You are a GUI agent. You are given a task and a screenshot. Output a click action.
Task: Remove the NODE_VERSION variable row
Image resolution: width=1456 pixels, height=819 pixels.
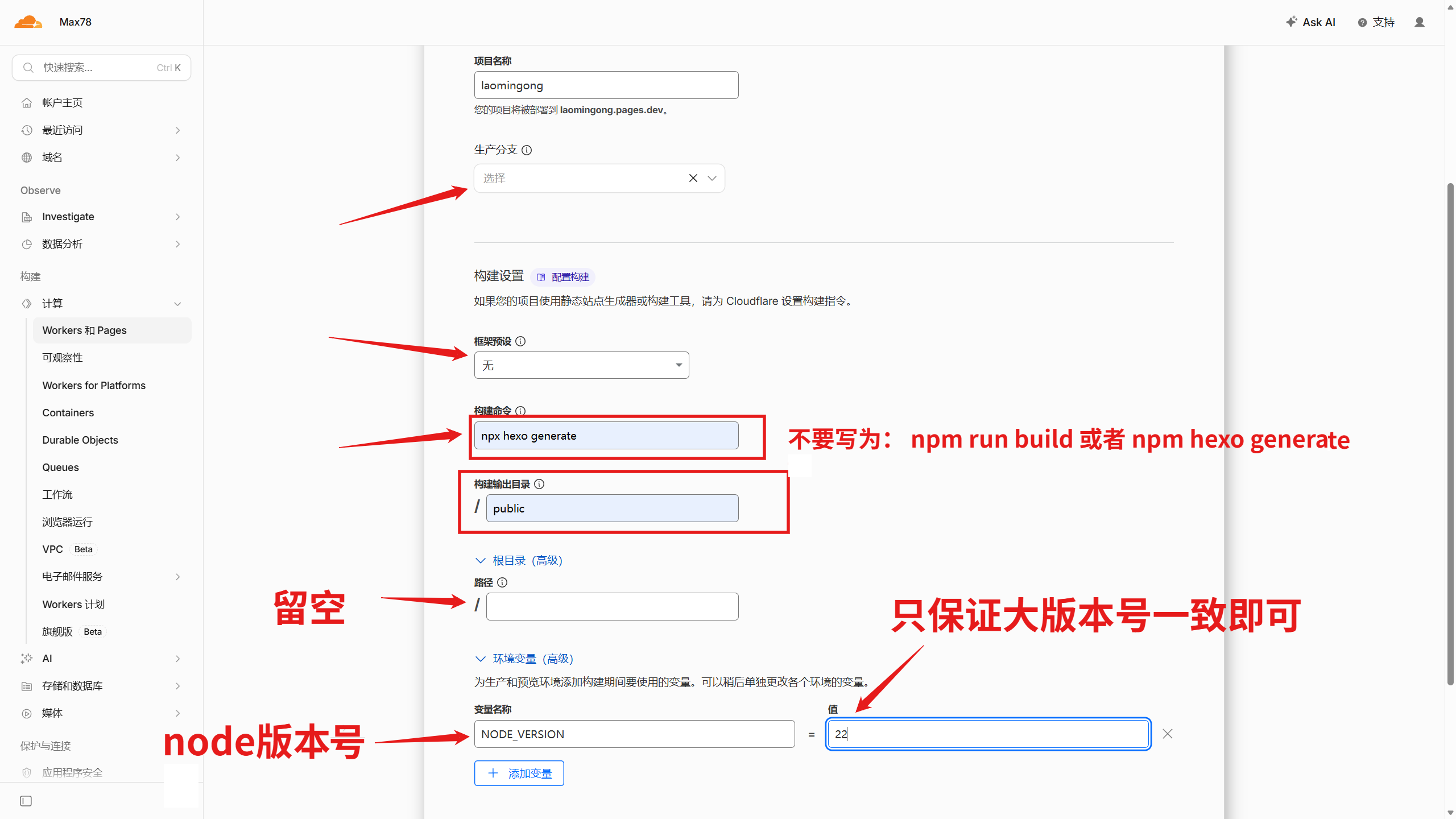(1168, 734)
